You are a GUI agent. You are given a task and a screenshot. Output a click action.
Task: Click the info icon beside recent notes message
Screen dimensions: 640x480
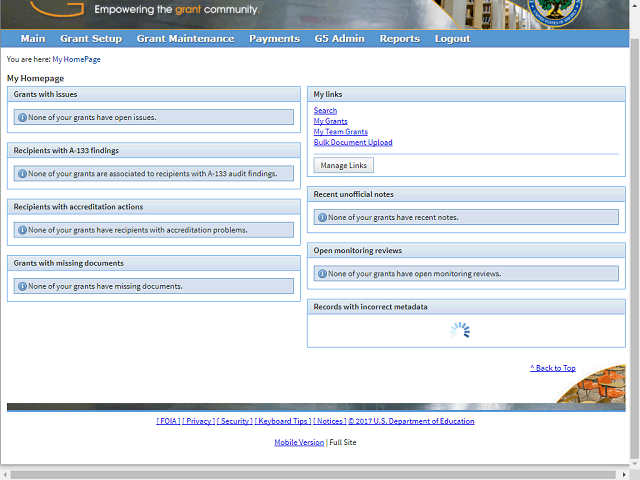coord(322,218)
